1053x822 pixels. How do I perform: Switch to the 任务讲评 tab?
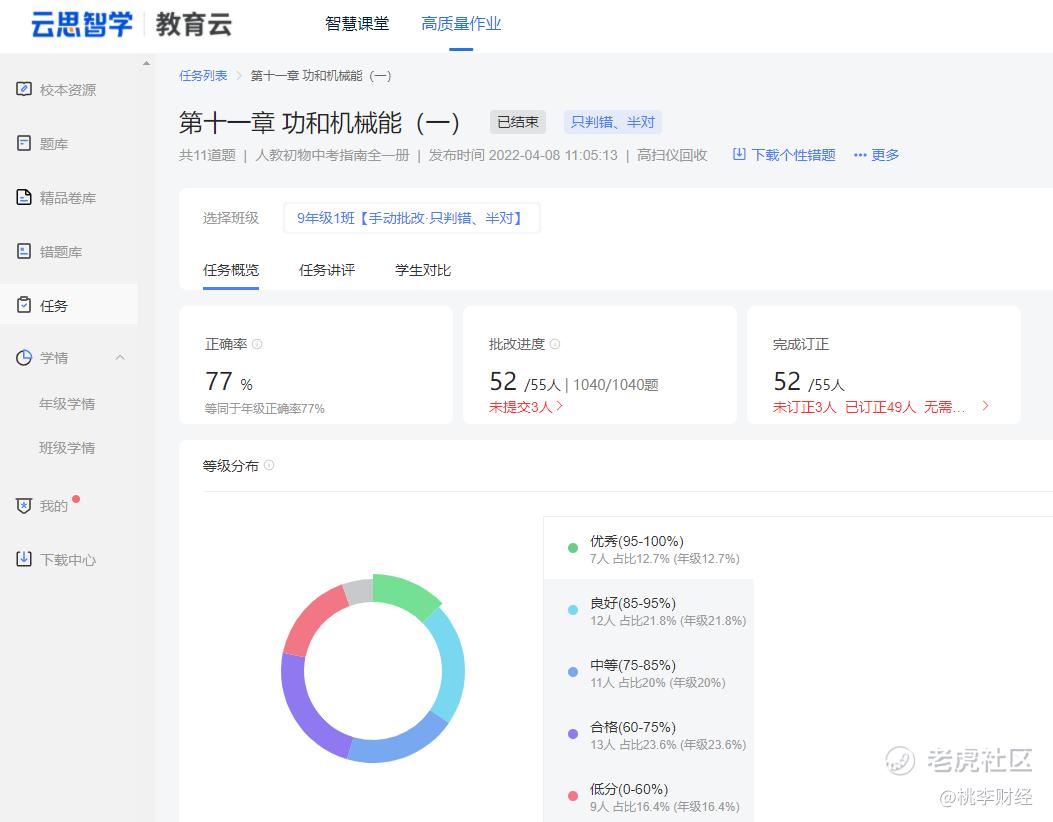point(327,270)
